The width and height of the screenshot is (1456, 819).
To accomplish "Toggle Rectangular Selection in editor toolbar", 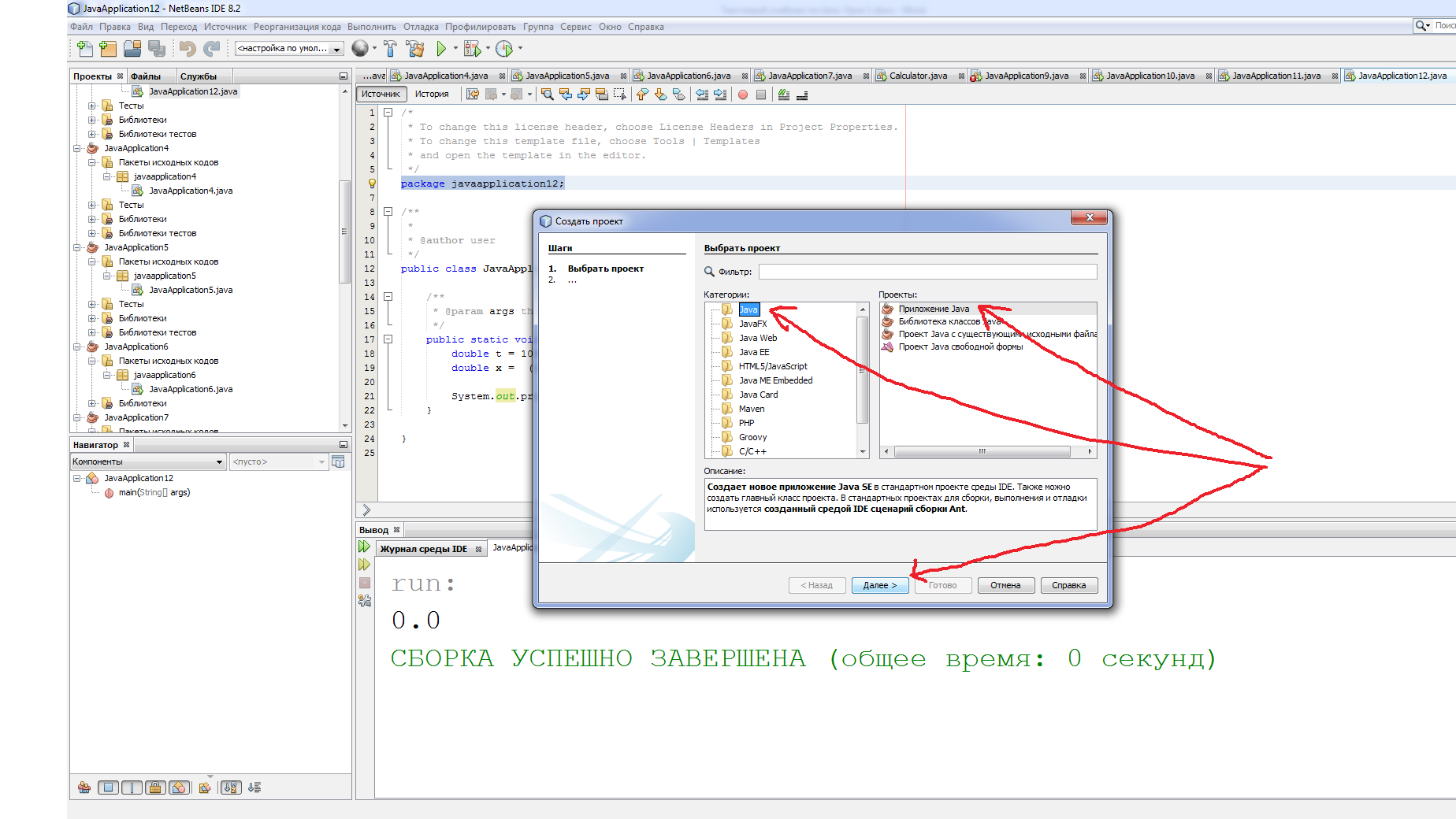I will click(x=620, y=94).
